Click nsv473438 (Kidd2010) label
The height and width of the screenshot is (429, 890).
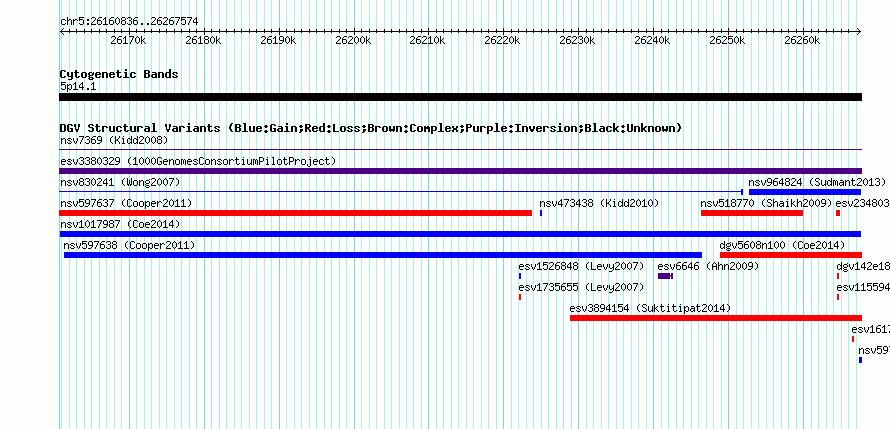pyautogui.click(x=599, y=203)
